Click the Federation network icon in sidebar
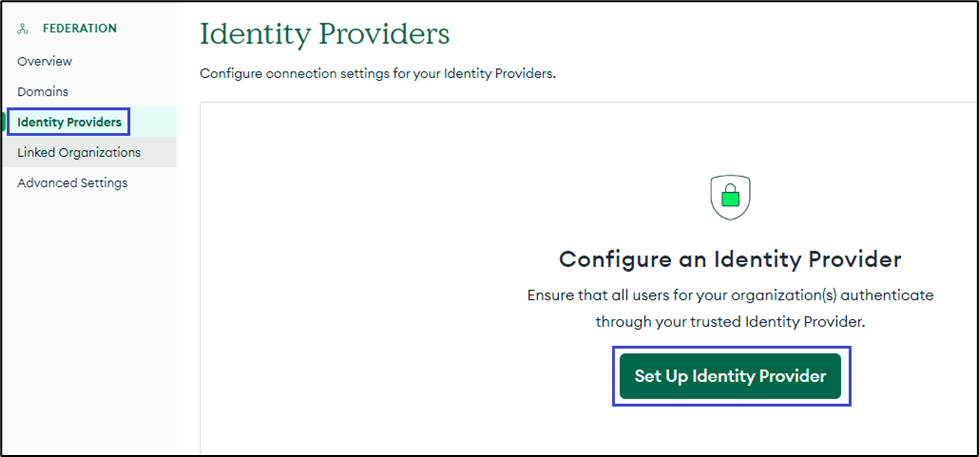 coord(23,29)
